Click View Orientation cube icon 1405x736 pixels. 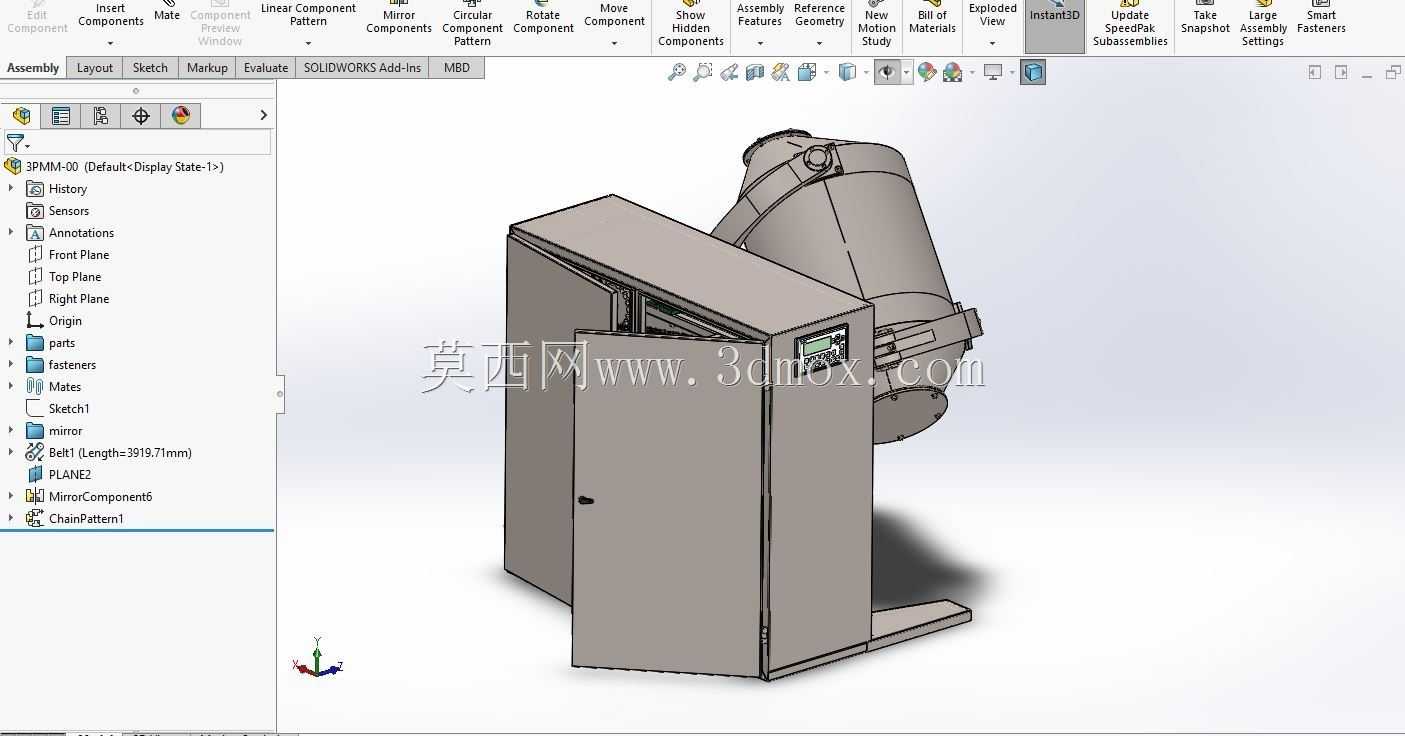(x=807, y=72)
